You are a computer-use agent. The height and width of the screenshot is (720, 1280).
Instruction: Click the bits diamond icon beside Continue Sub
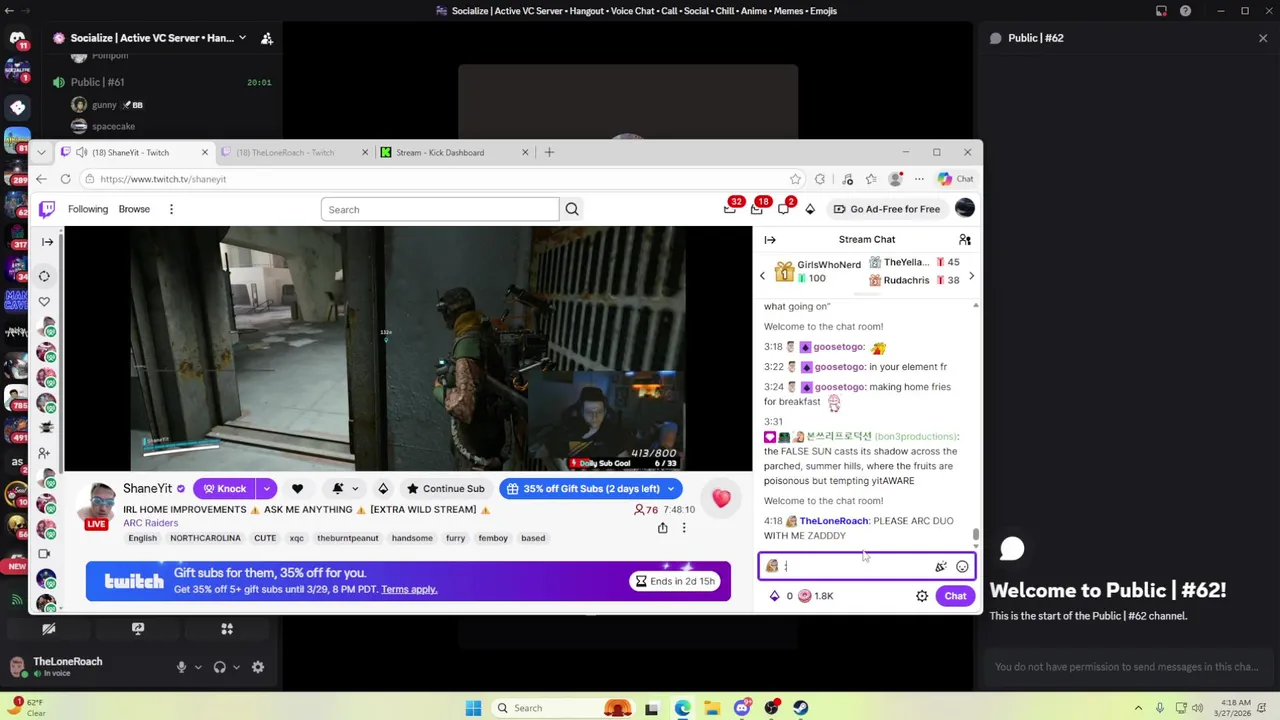pos(383,489)
